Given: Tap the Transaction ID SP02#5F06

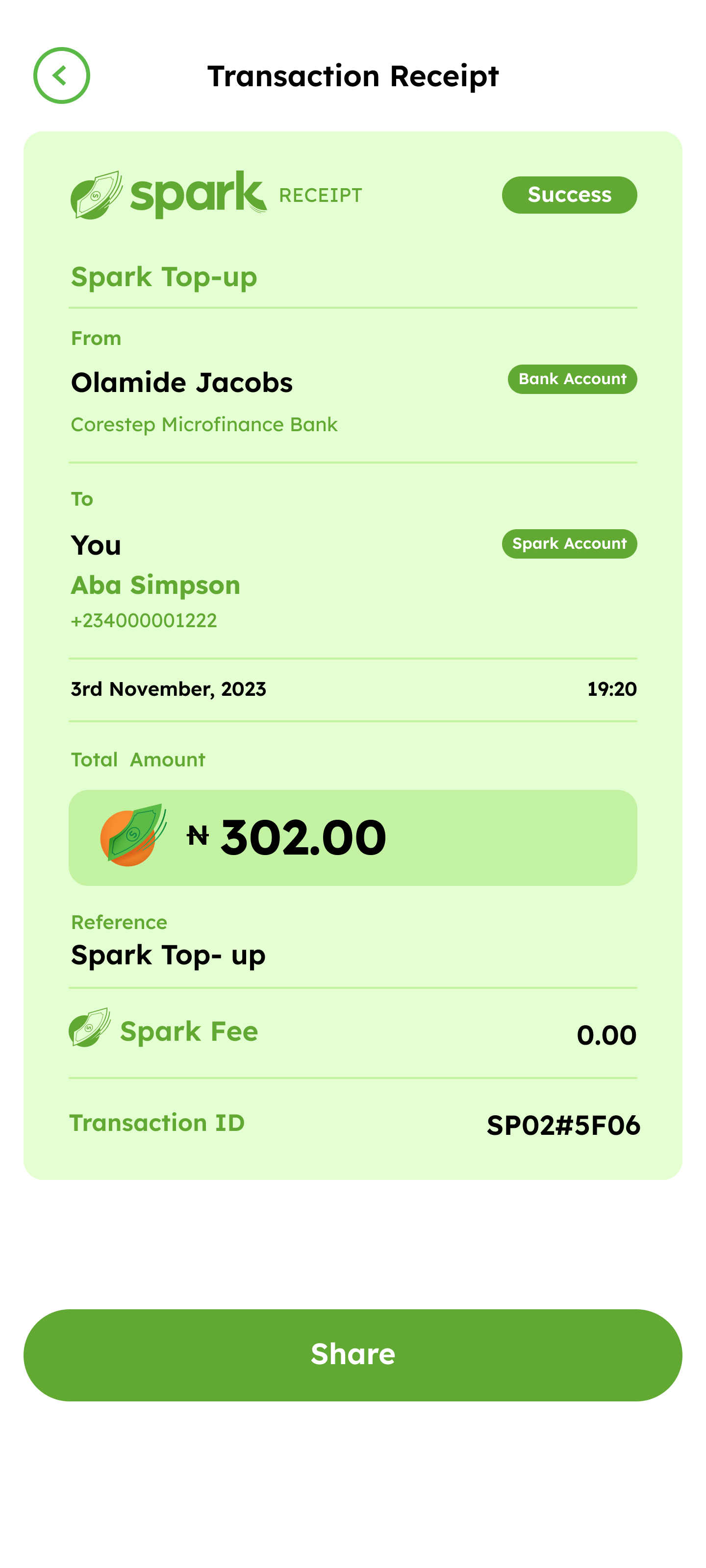Looking at the screenshot, I should coord(563,1126).
